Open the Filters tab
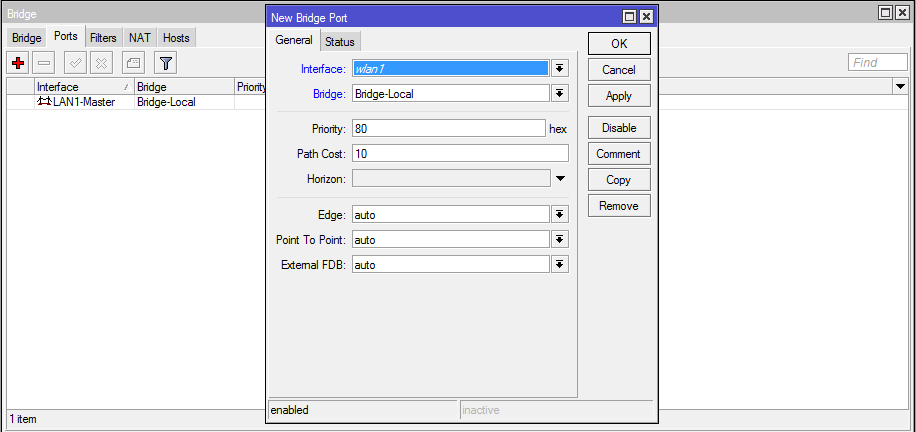Viewport: 916px width, 432px height. [103, 37]
